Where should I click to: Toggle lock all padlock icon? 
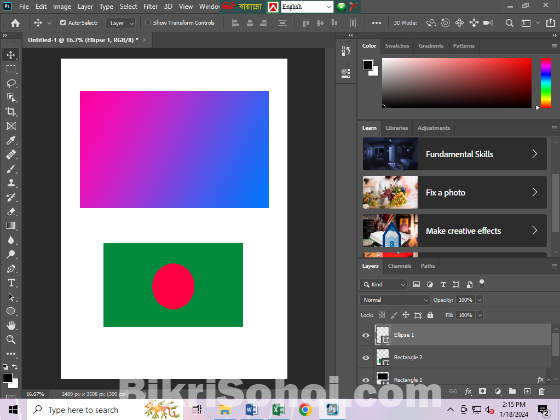[x=430, y=315]
